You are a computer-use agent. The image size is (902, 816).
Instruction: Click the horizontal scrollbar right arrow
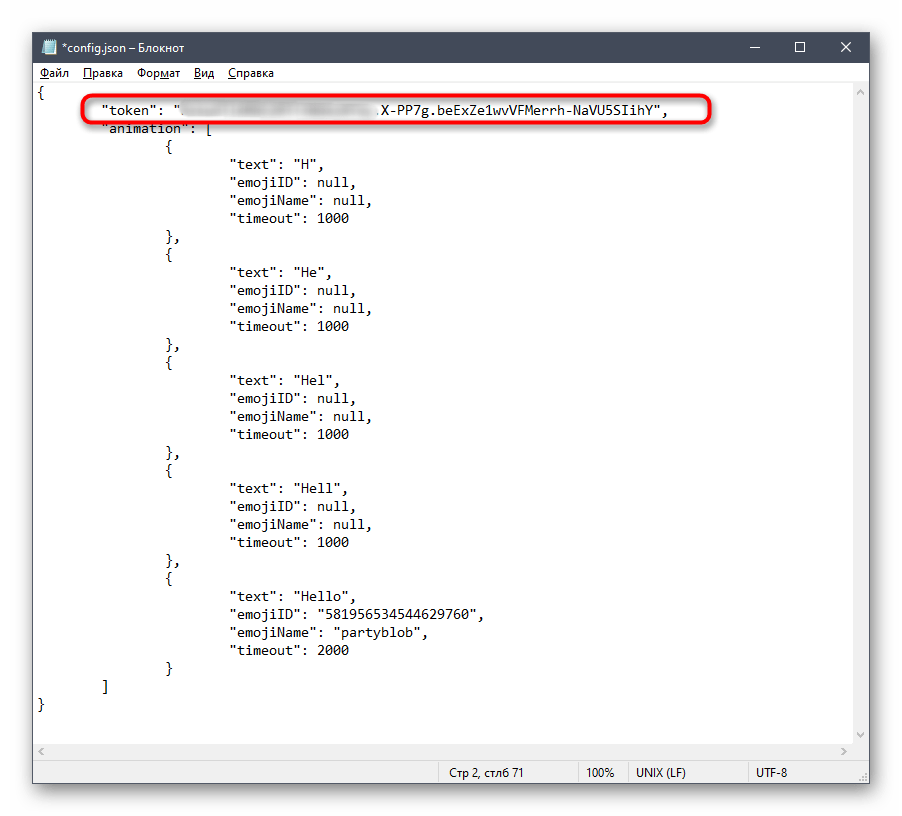coord(843,751)
